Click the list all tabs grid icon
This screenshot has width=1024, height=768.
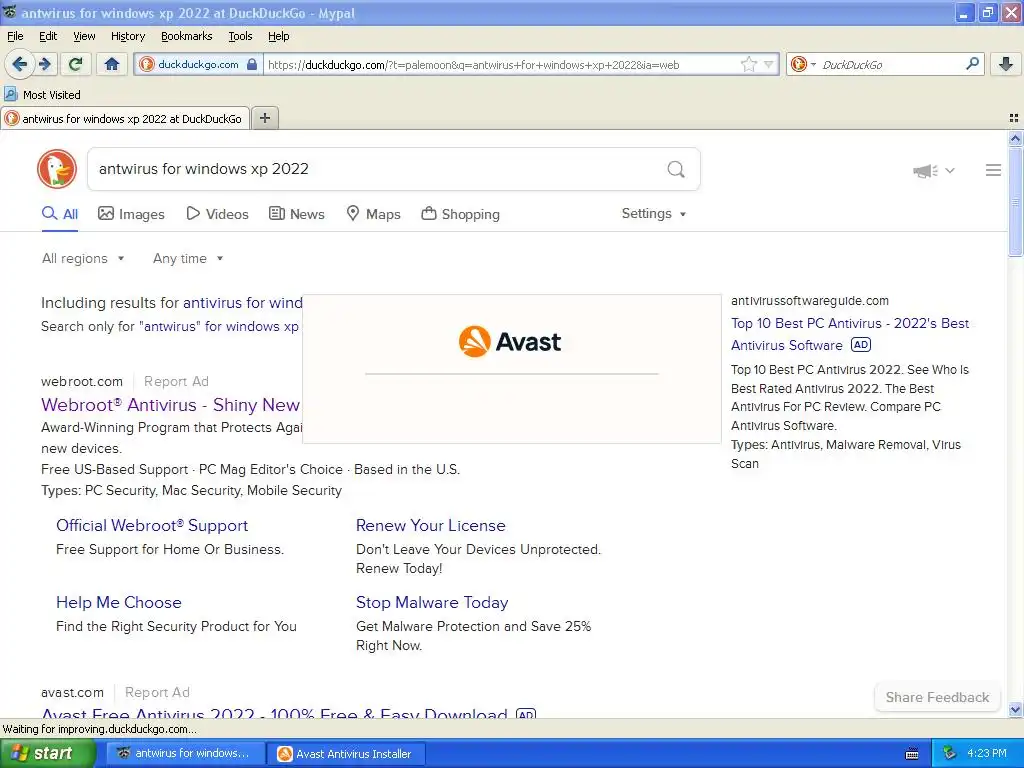(x=1014, y=118)
